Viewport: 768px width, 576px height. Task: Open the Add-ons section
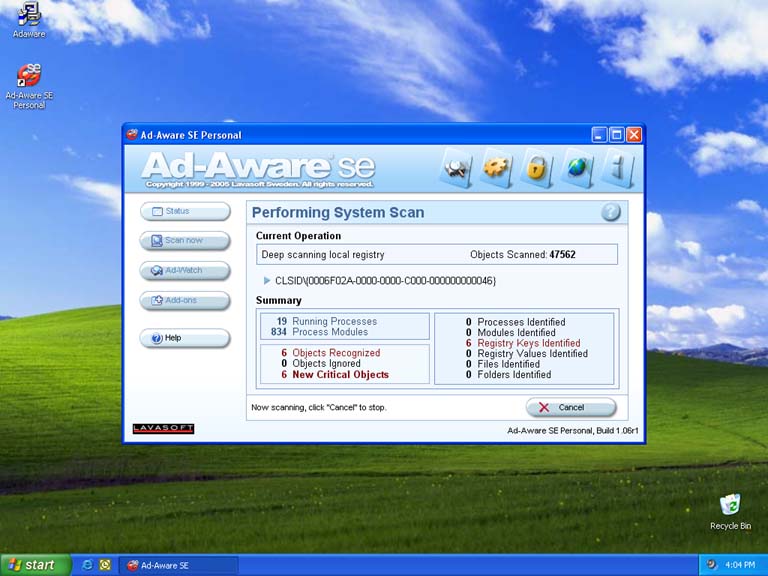185,300
